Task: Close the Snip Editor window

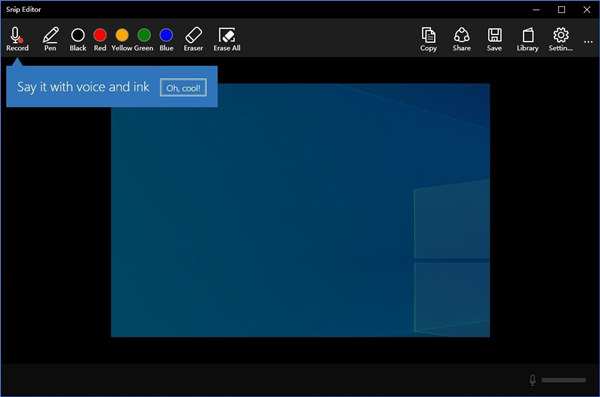Action: click(x=587, y=10)
